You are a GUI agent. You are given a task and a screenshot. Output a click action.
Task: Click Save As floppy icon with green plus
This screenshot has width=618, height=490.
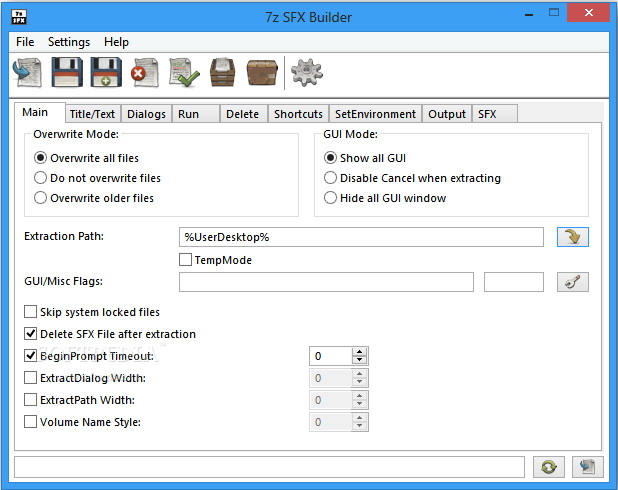106,72
